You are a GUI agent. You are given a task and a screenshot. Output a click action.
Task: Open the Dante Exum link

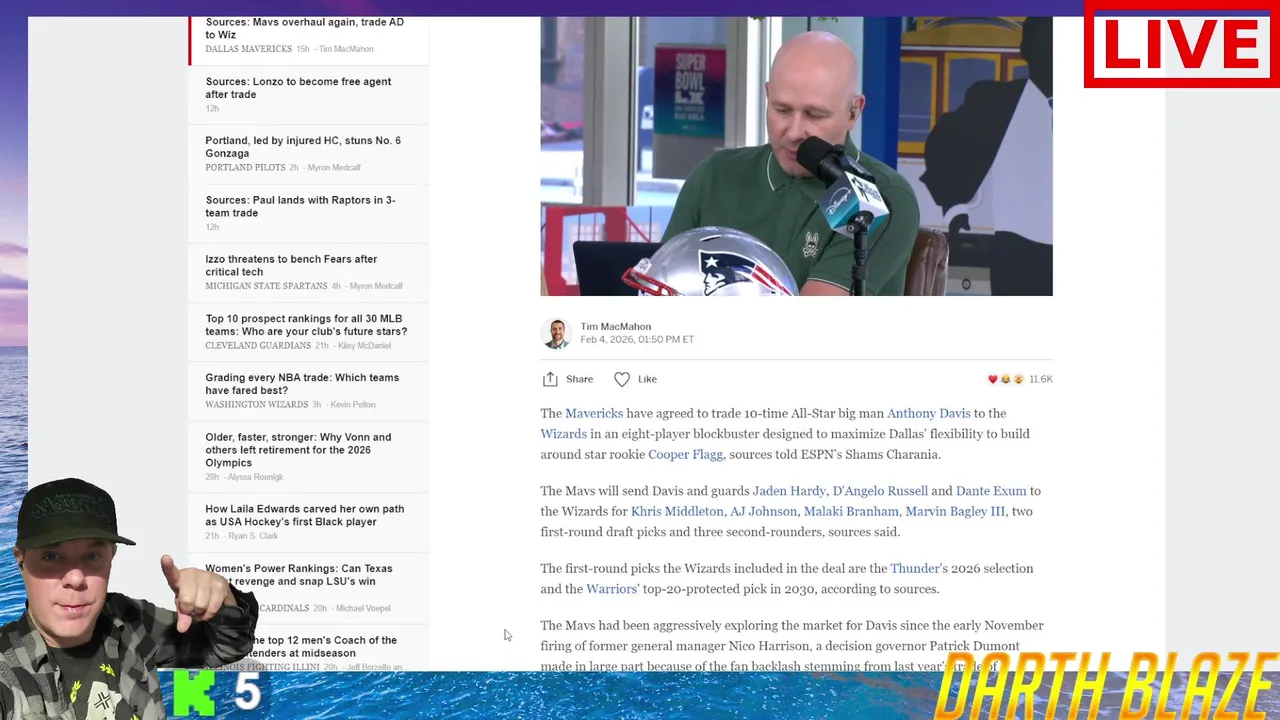click(991, 491)
